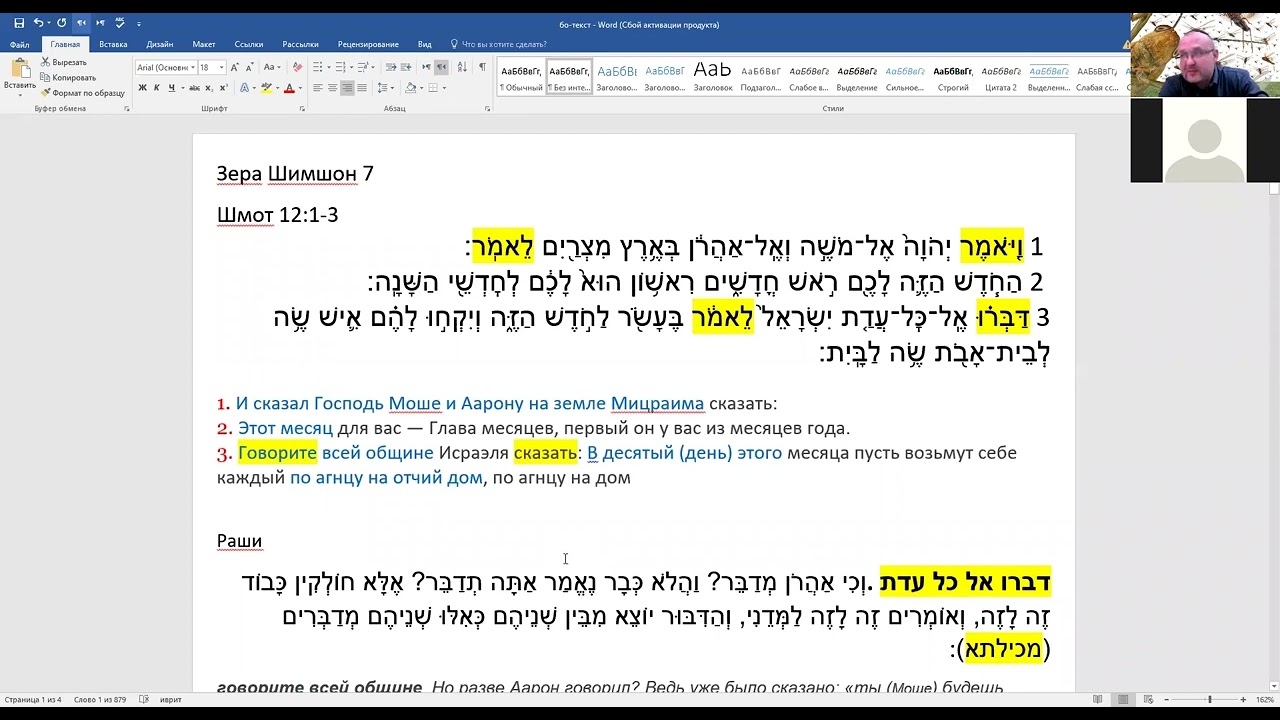
Task: Open the shading paint bucket
Action: click(x=411, y=88)
